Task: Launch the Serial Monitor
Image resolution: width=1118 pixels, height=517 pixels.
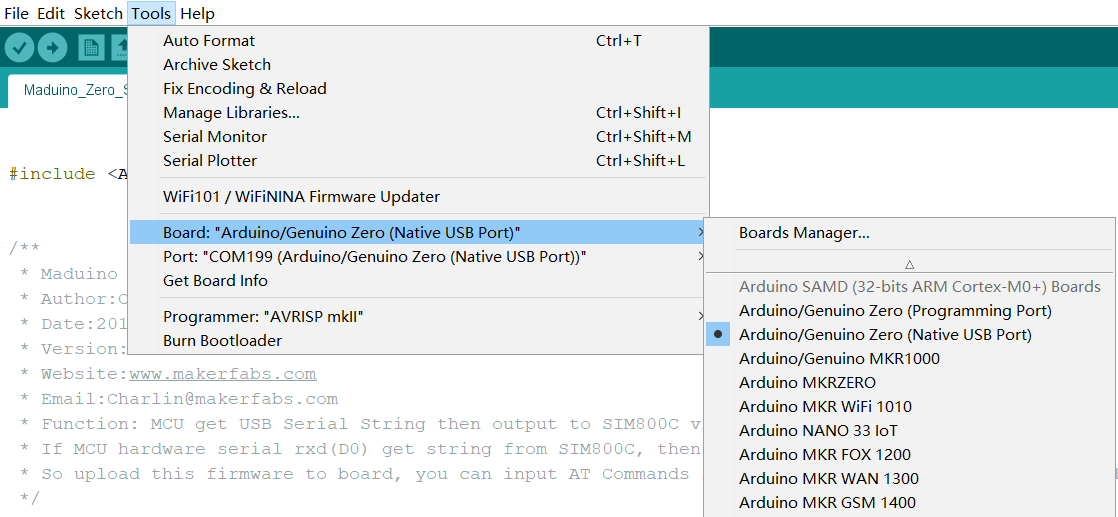Action: [x=419, y=137]
